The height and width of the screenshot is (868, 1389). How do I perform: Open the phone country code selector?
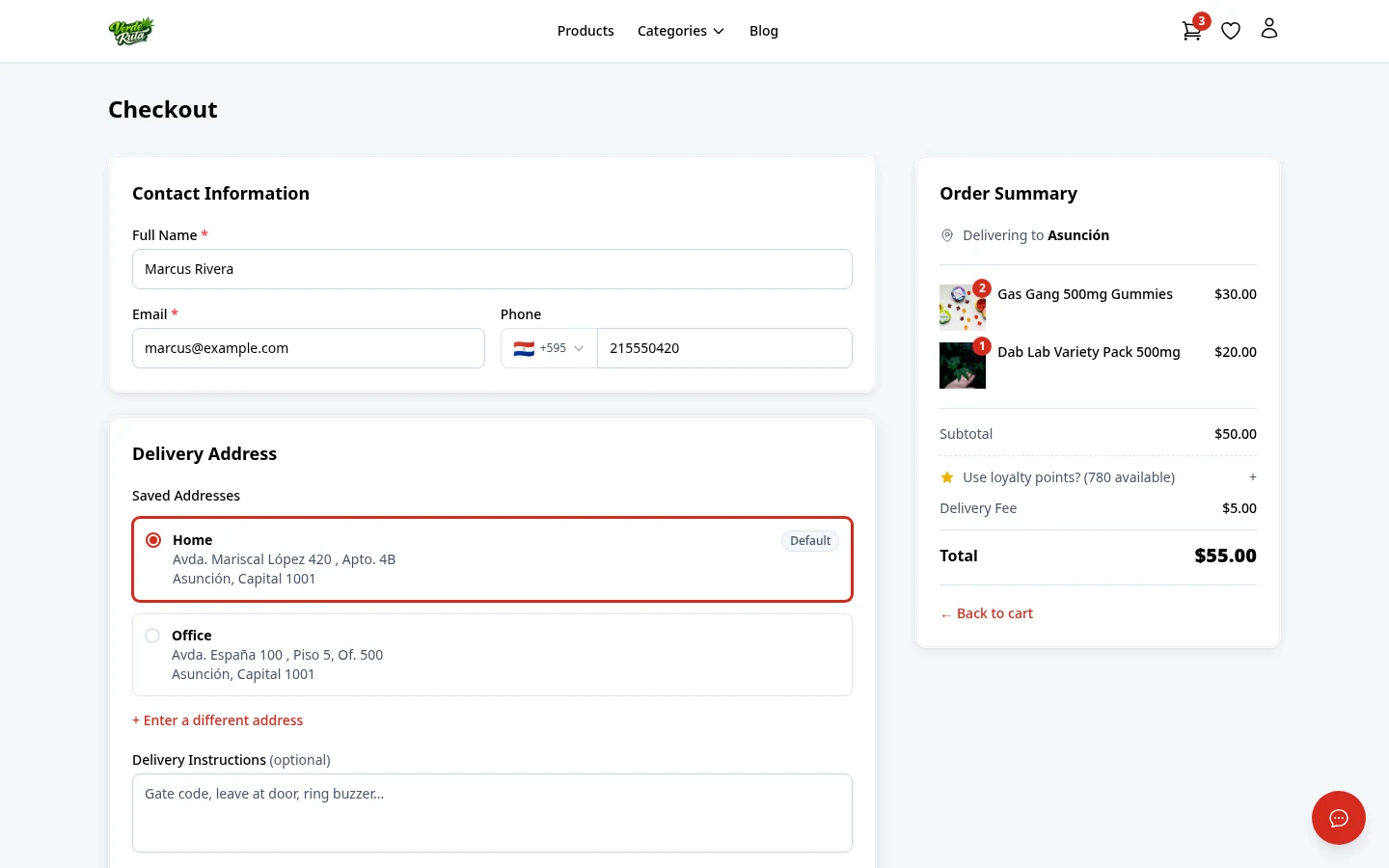click(549, 348)
